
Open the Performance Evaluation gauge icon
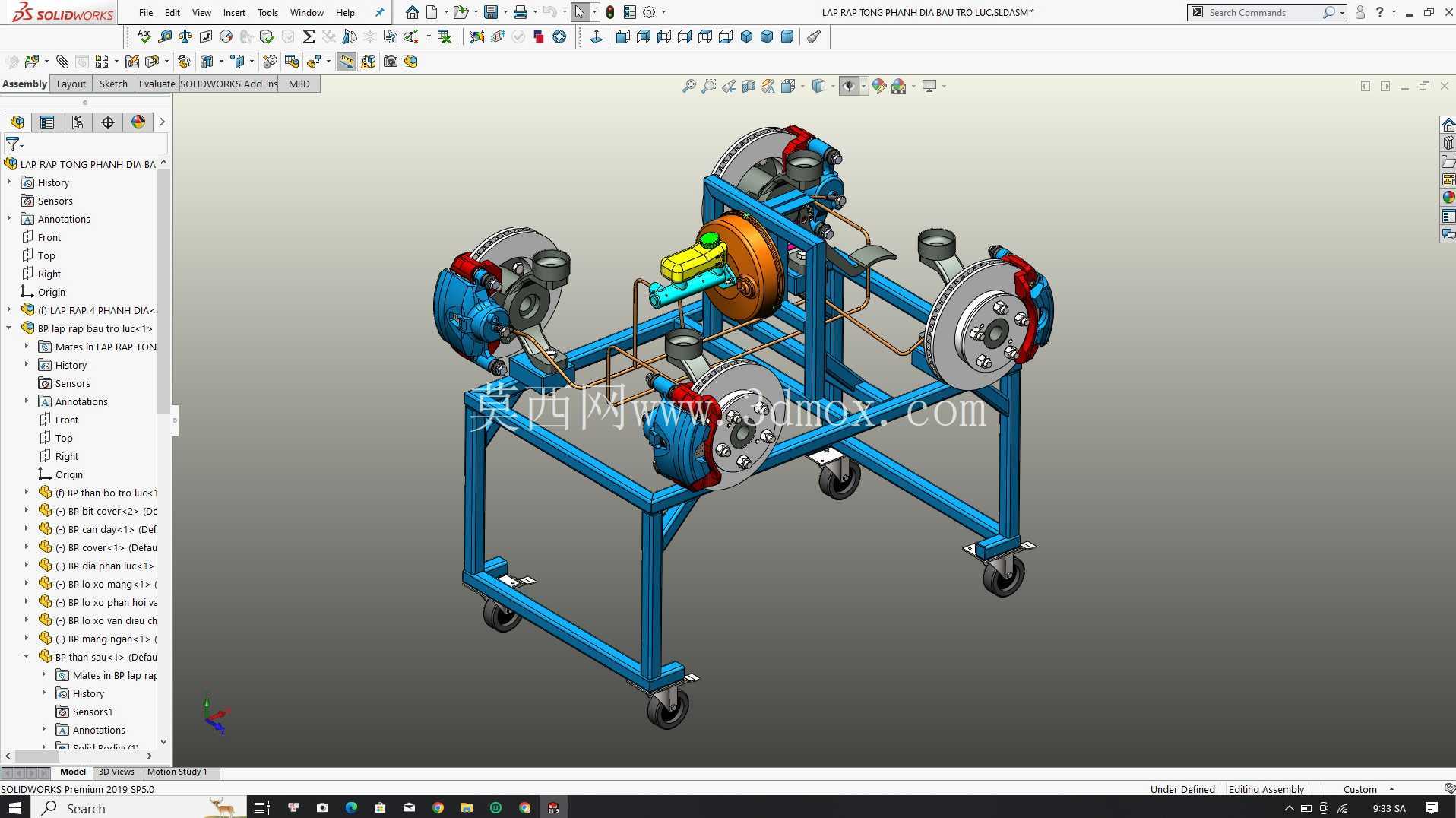coord(226,36)
